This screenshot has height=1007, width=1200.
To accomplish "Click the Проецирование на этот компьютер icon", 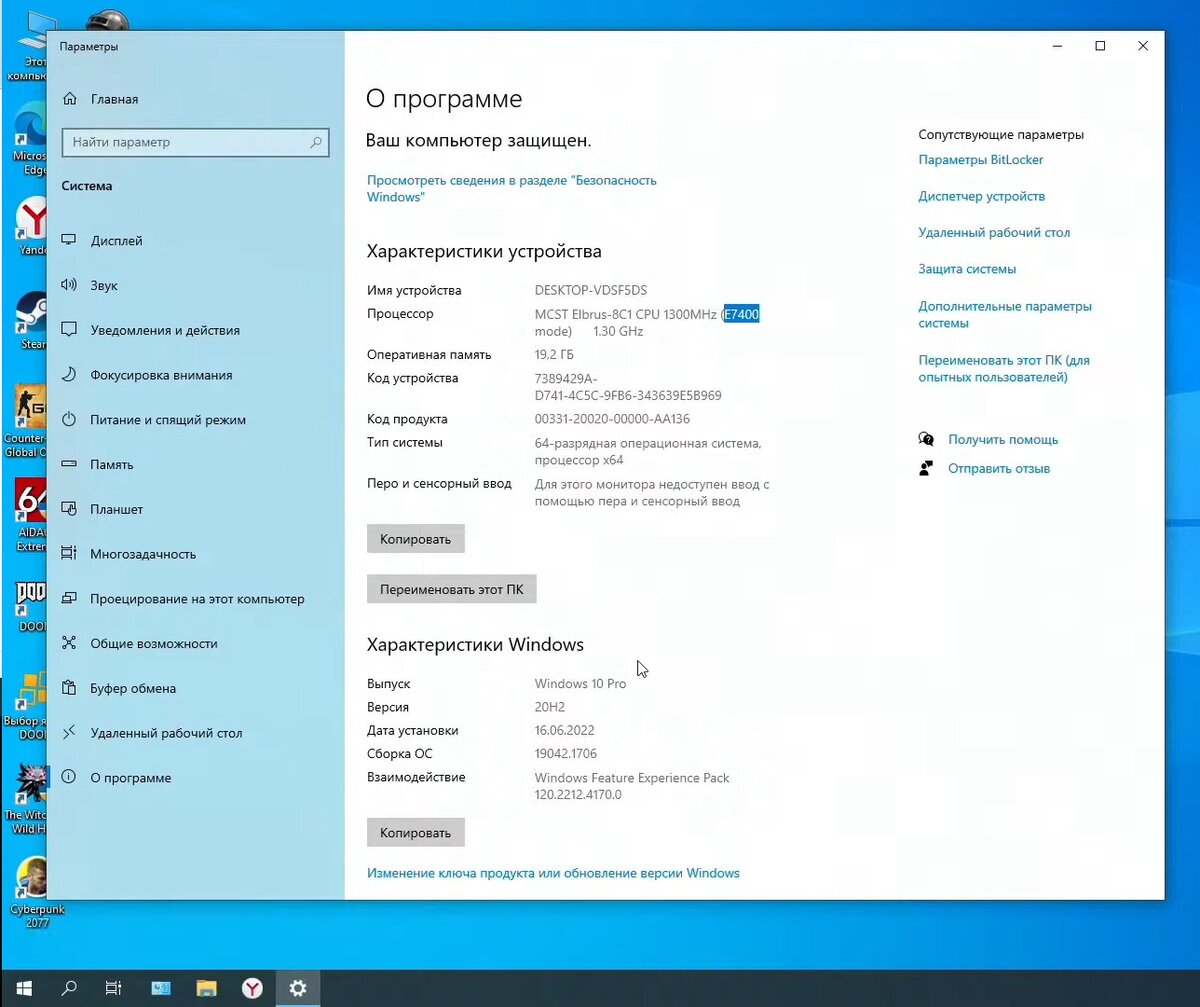I will [x=69, y=599].
